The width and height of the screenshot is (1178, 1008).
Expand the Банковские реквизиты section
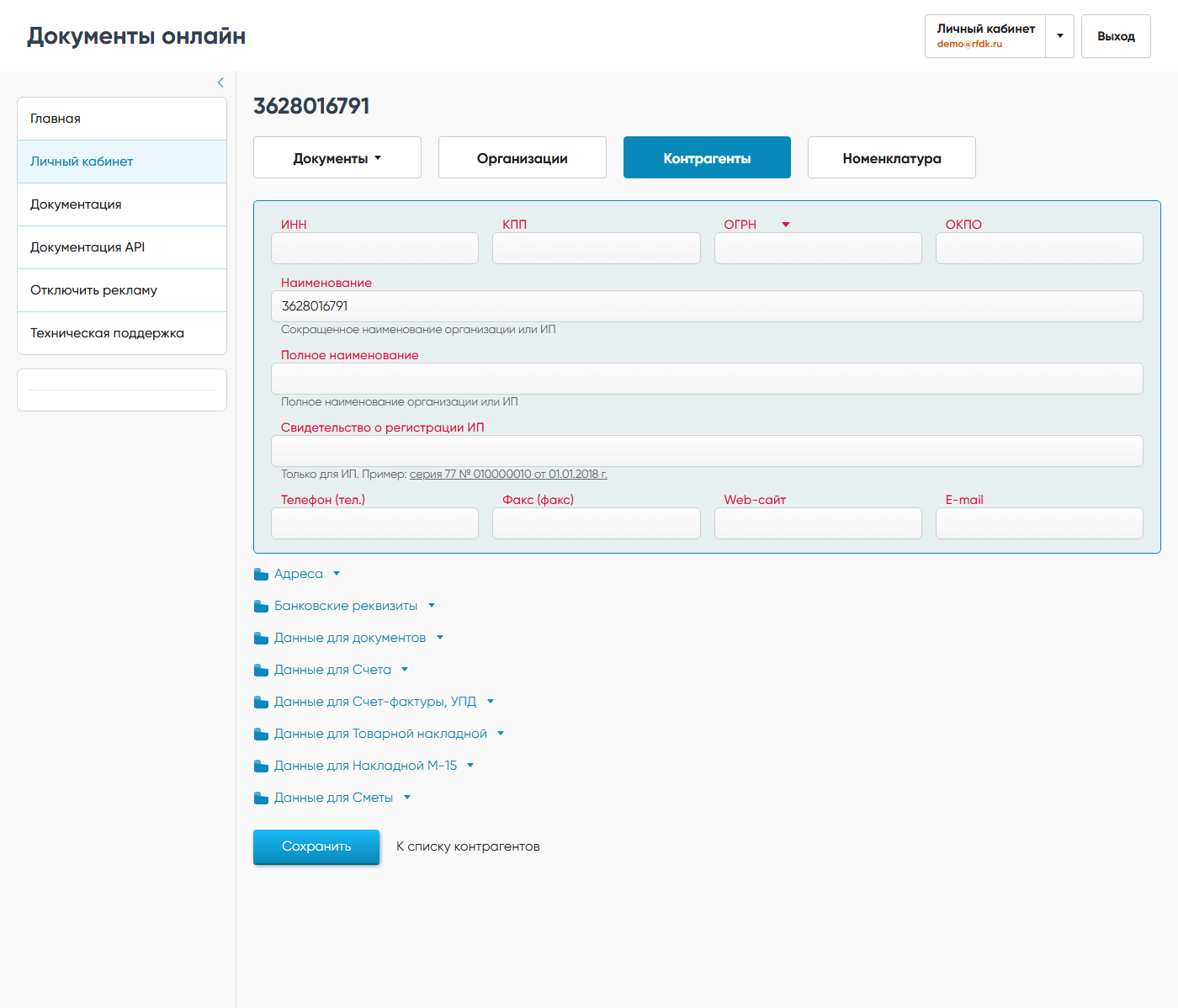(346, 606)
